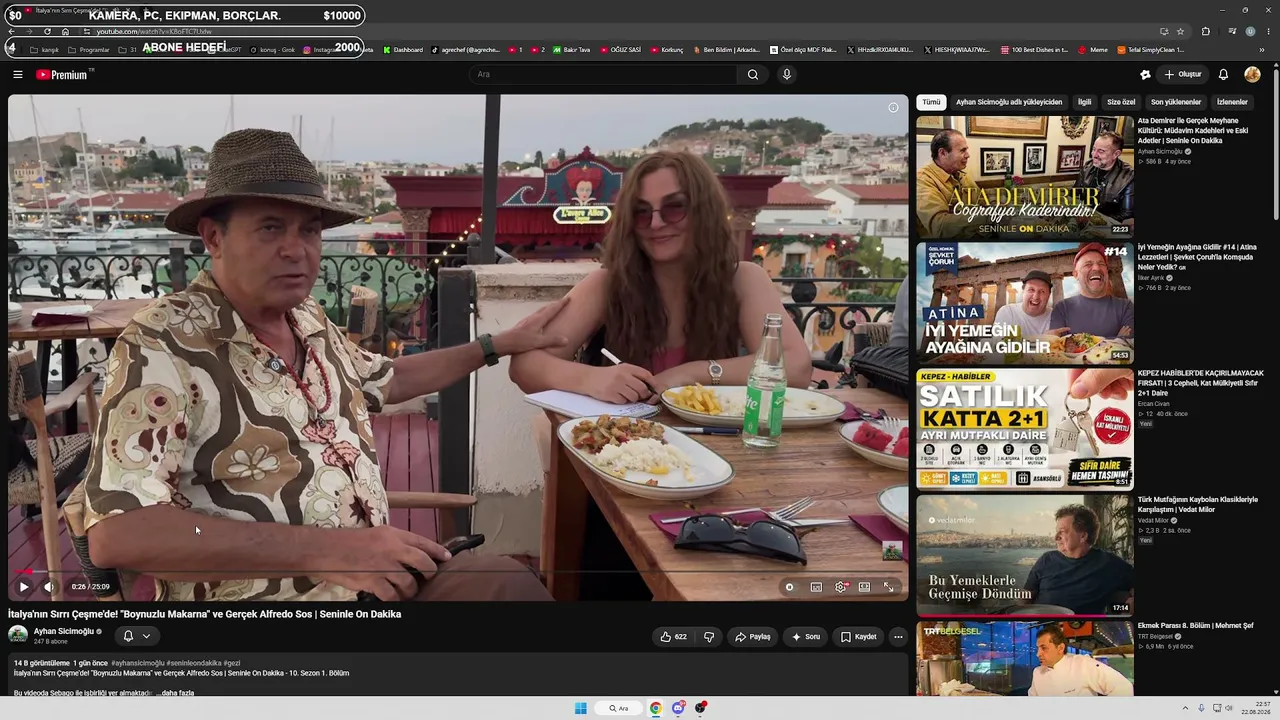Open the Satılık Katta 2+1 thumbnail
This screenshot has height=720, width=1280.
click(x=1025, y=429)
